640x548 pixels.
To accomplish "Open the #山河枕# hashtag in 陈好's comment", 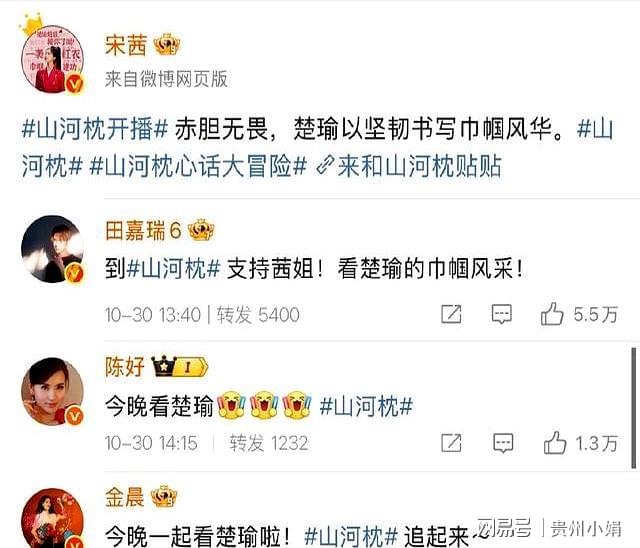I will pyautogui.click(x=366, y=406).
